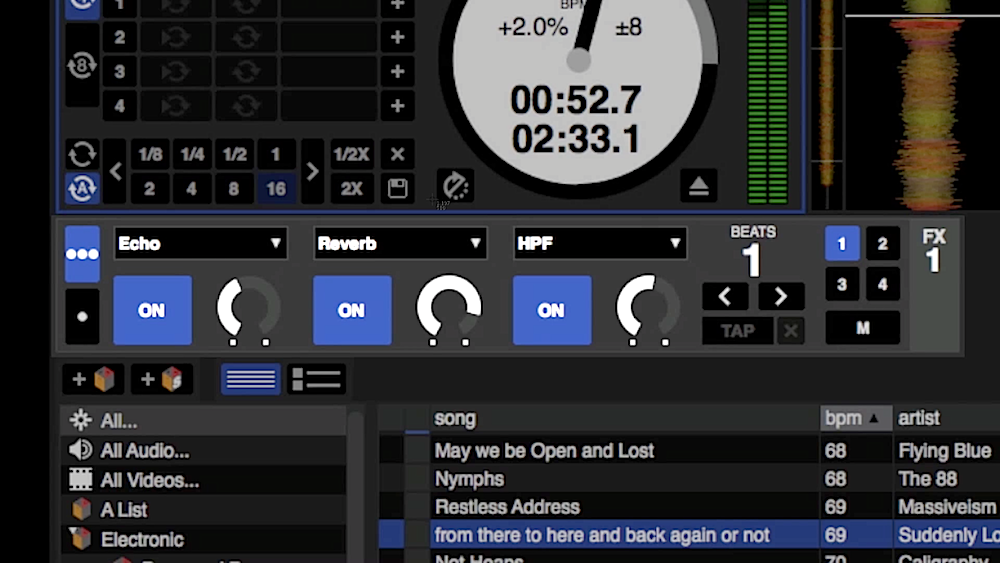Screen dimensions: 1000x563
Task: Decrease FX beats multiplier
Action: point(725,296)
